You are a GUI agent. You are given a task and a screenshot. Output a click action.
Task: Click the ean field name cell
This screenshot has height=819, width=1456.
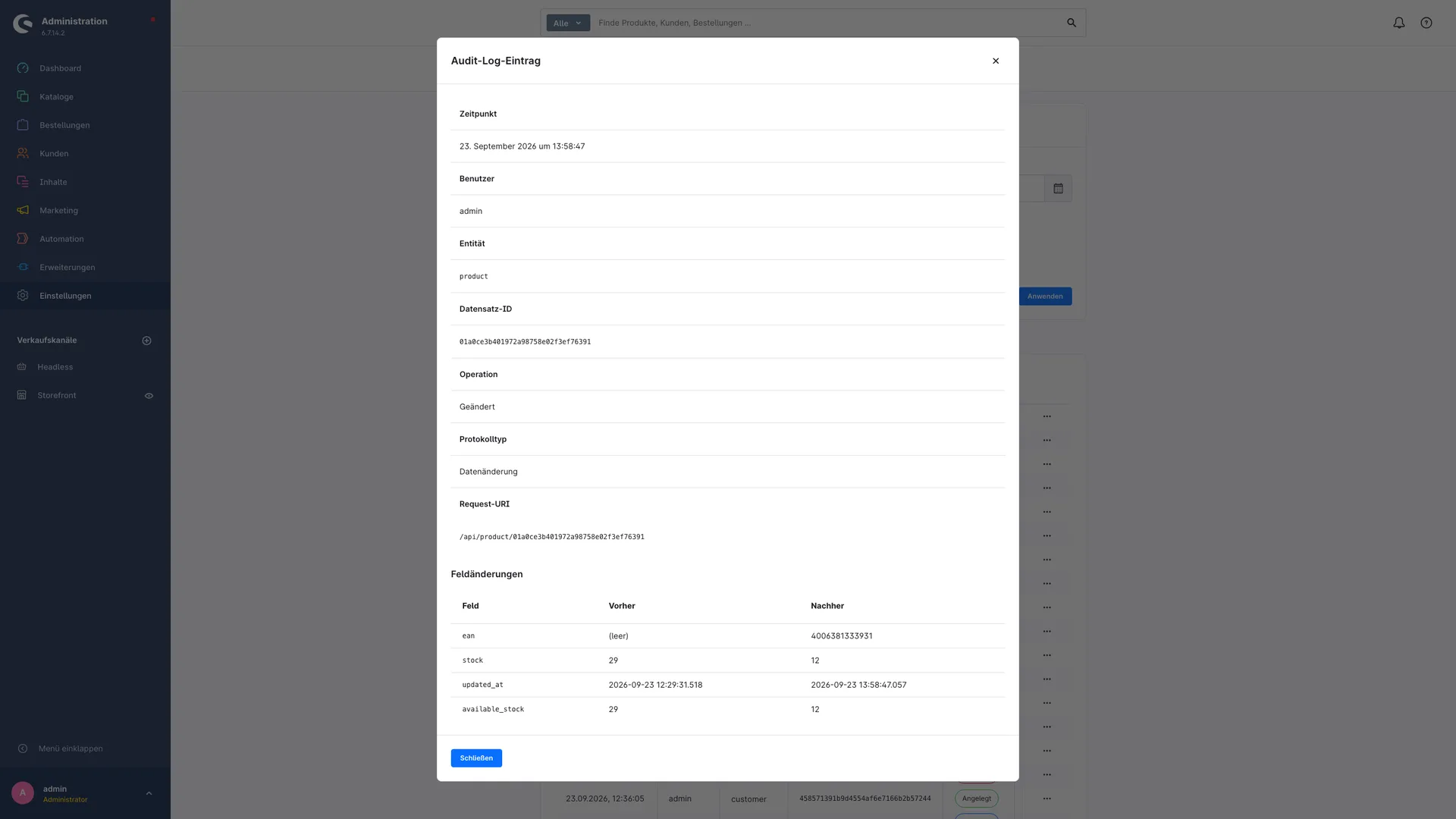click(469, 636)
